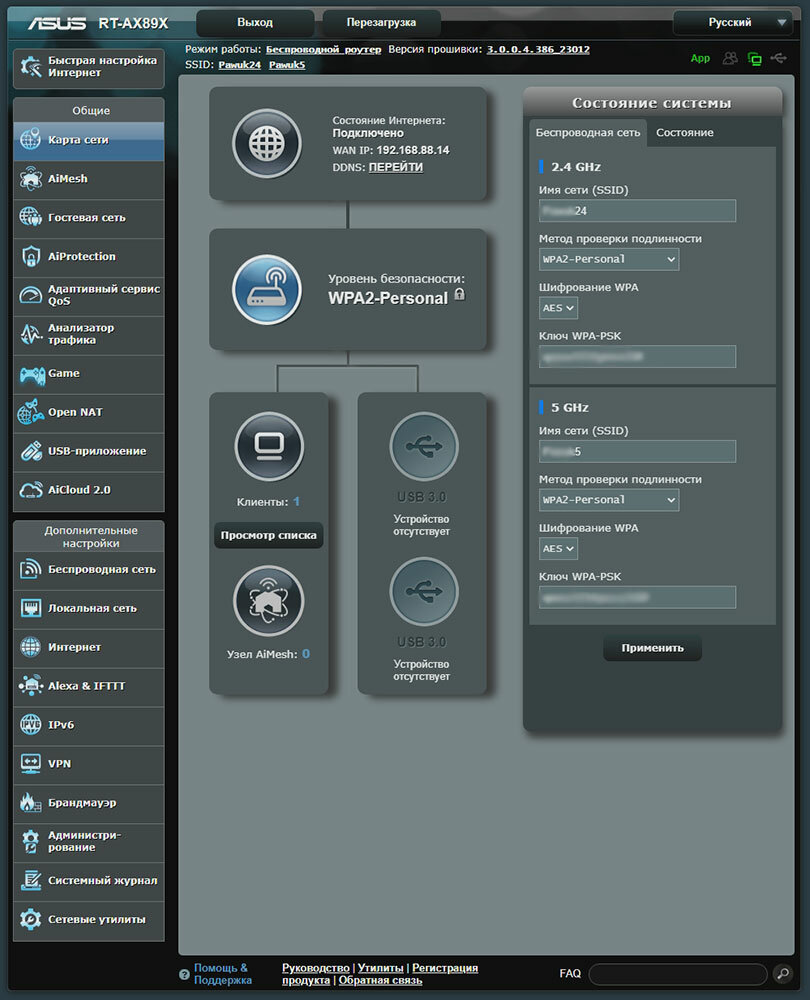
Task: Click Просмотр списка to view client list
Action: click(269, 536)
